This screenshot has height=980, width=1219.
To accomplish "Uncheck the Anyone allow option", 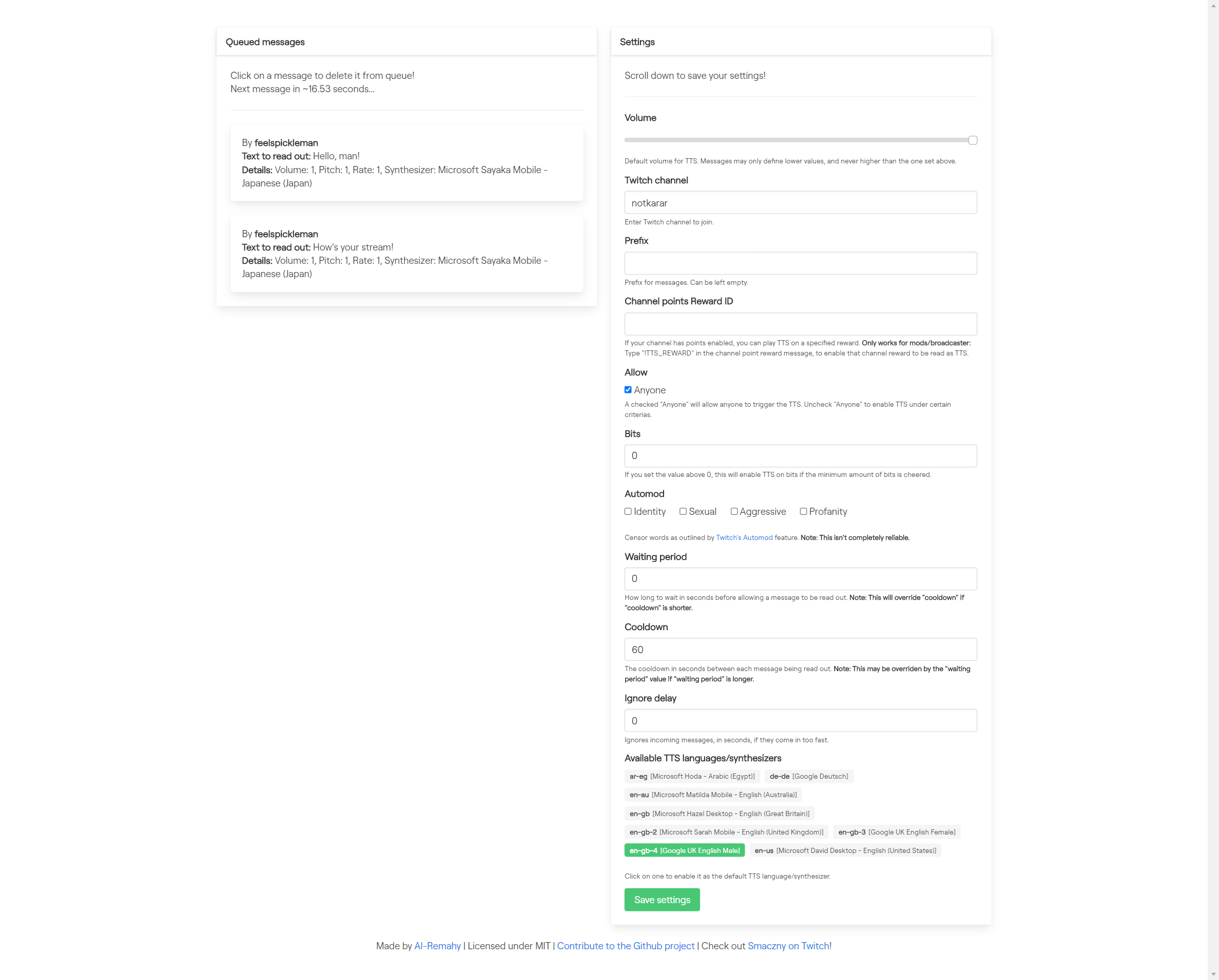I will pos(628,389).
